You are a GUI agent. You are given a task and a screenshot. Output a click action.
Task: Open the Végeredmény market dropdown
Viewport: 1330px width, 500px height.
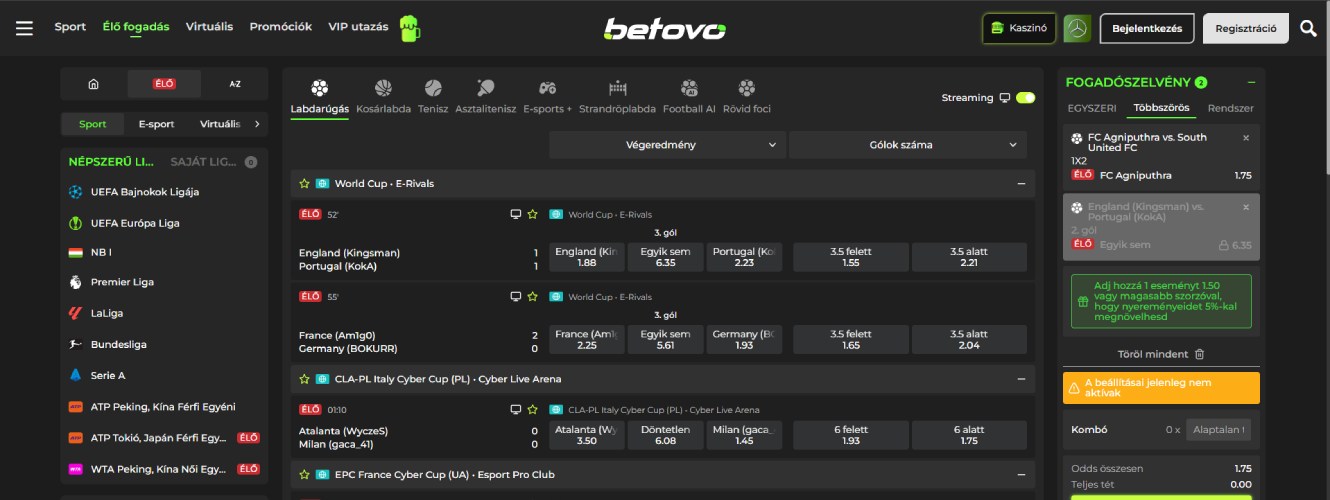[667, 145]
